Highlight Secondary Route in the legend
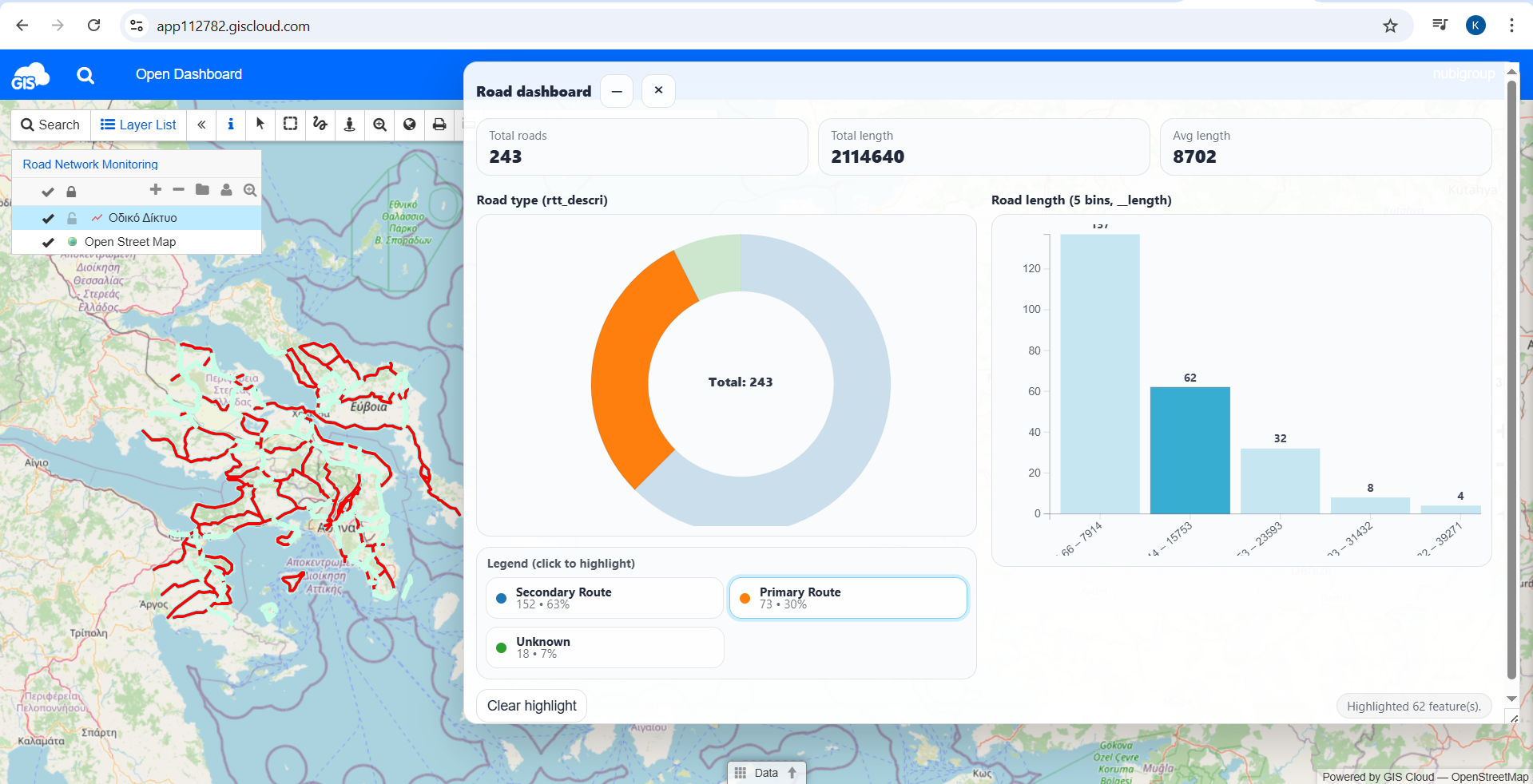Image resolution: width=1533 pixels, height=784 pixels. (x=605, y=598)
